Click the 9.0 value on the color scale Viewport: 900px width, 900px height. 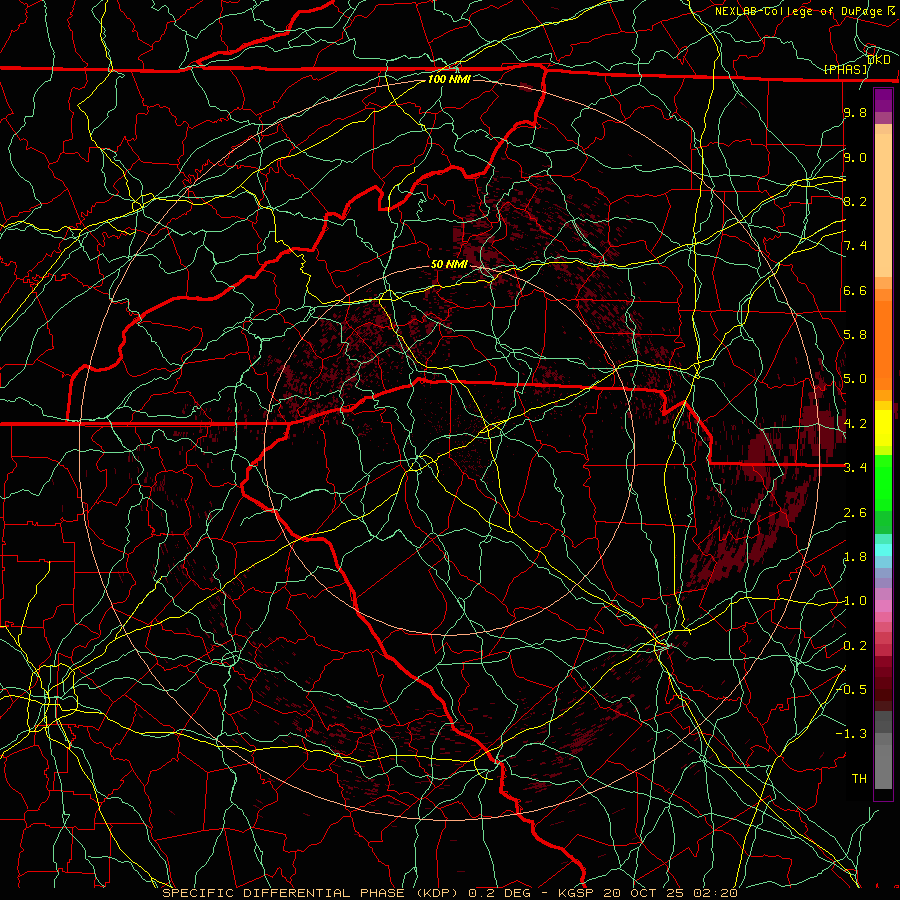tap(855, 157)
